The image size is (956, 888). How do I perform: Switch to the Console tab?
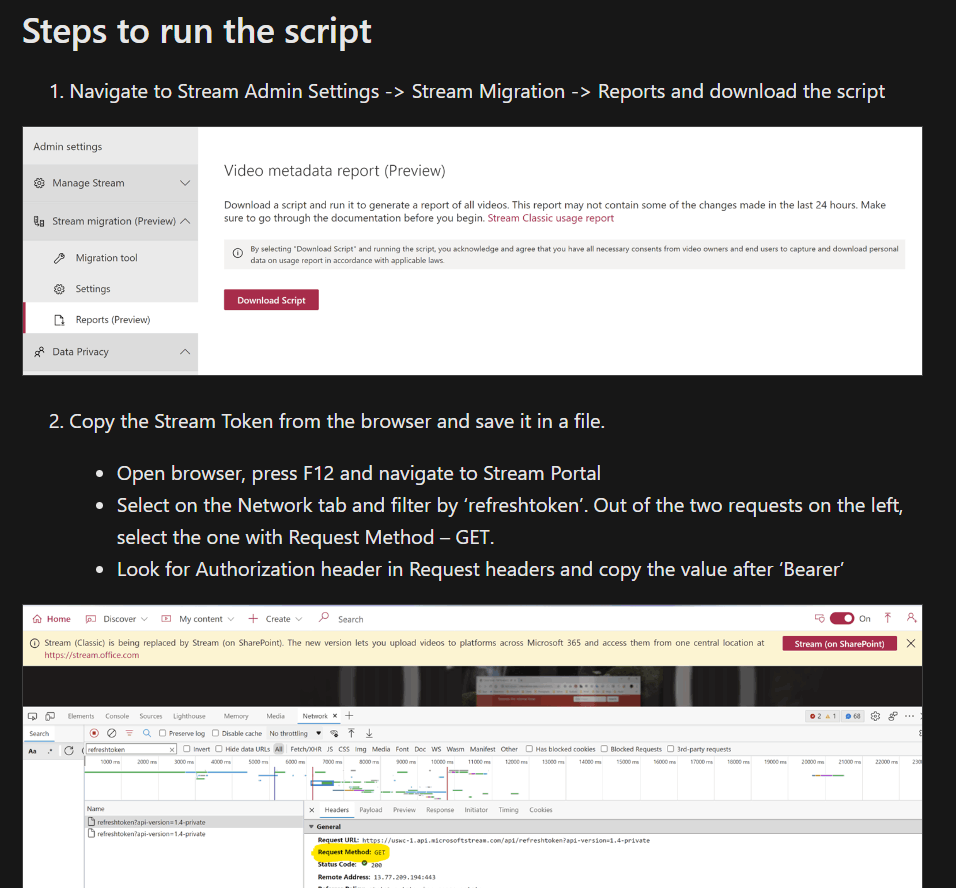tap(117, 716)
